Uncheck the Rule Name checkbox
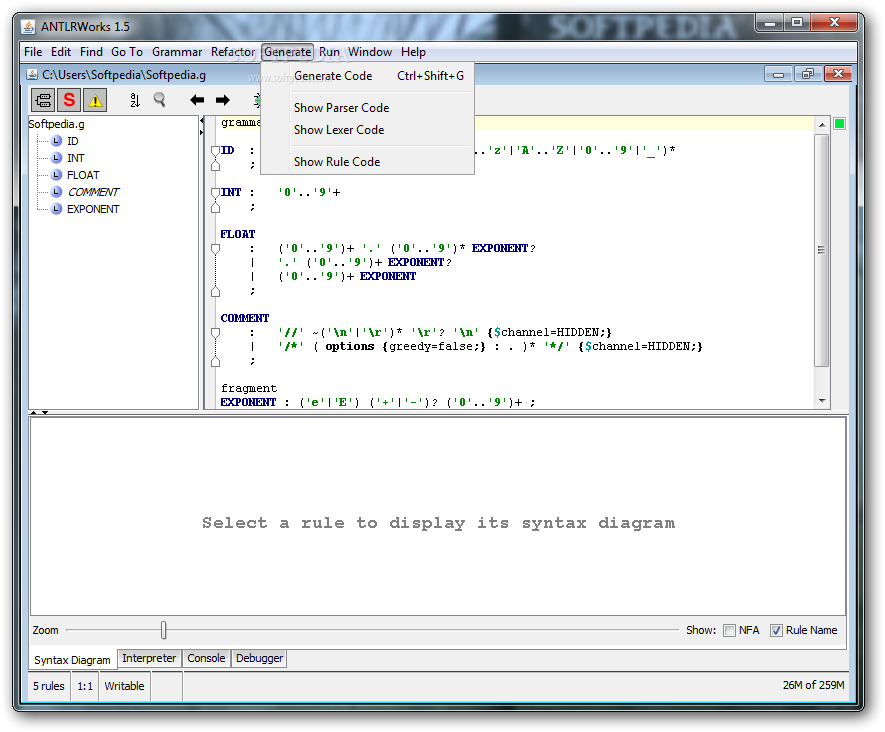 point(777,630)
